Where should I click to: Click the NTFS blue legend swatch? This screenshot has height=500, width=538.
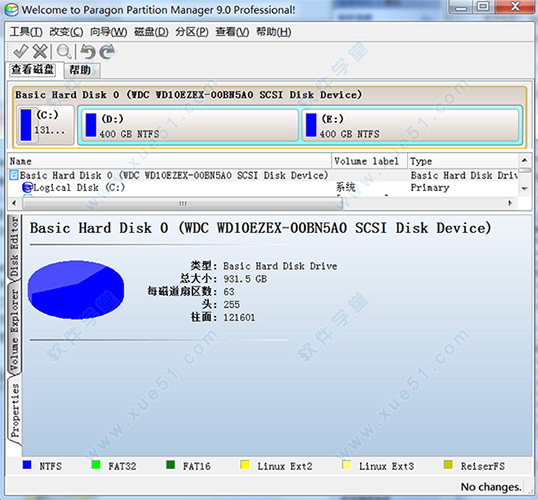click(27, 465)
